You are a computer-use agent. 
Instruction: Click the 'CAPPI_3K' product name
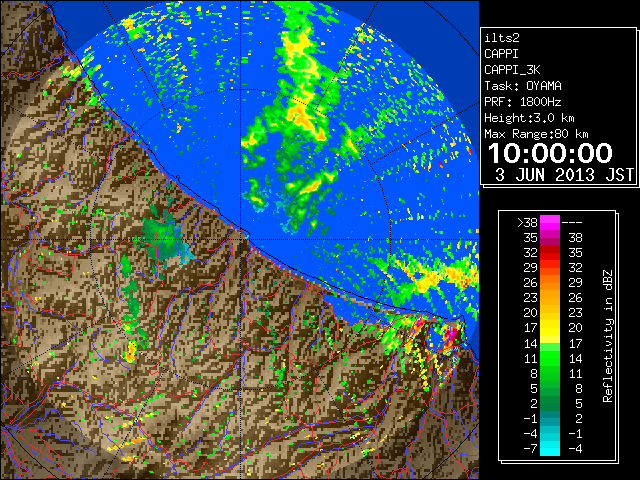(512, 70)
